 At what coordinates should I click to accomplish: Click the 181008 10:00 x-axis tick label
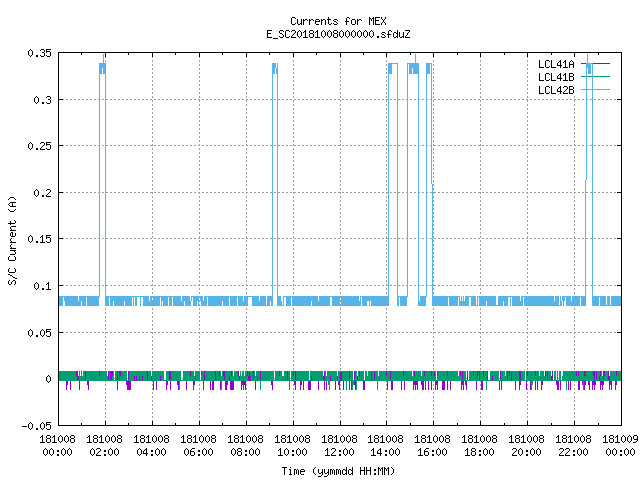292,446
